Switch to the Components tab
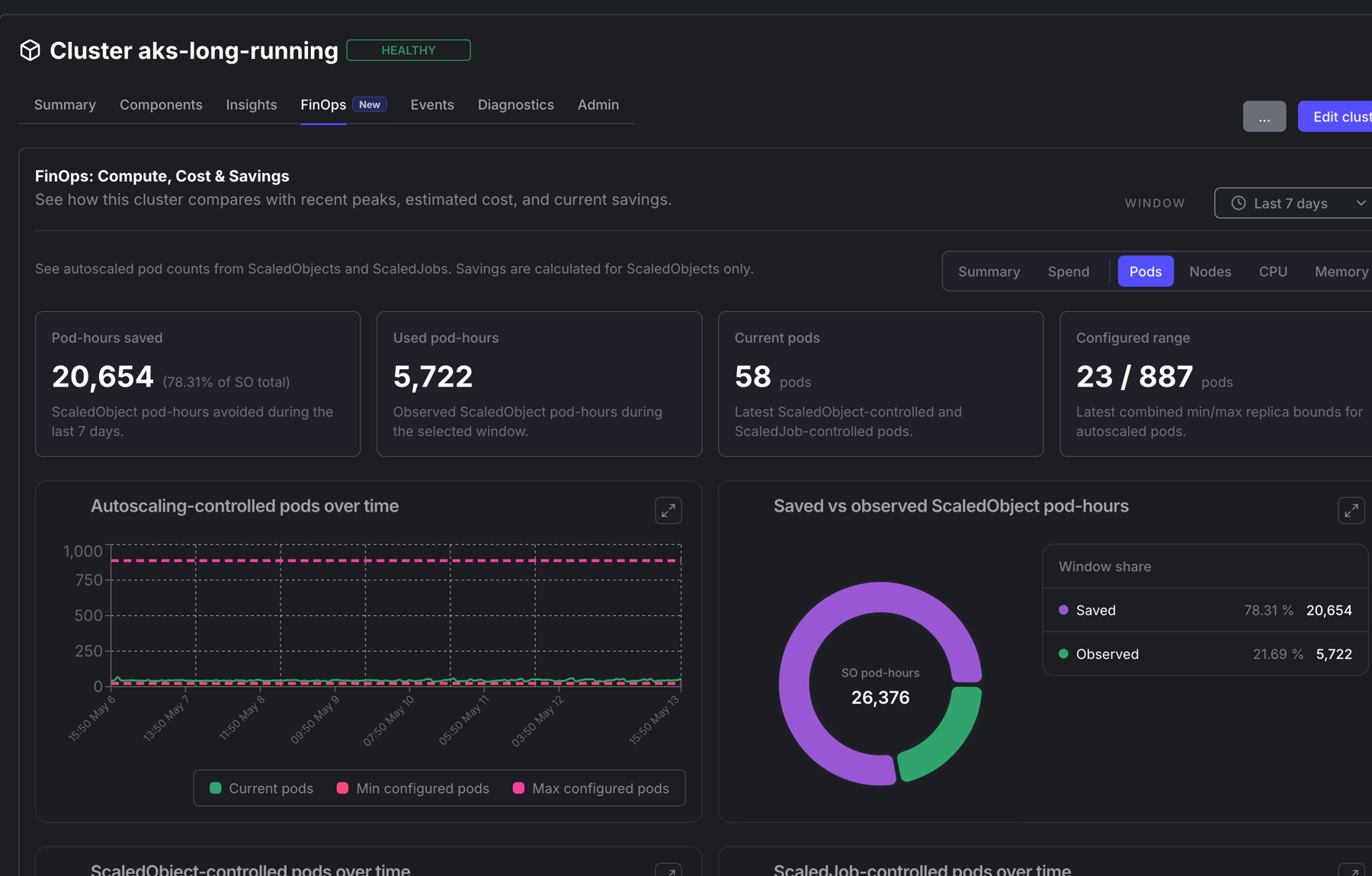Screen dimensions: 1372x876 [x=161, y=104]
